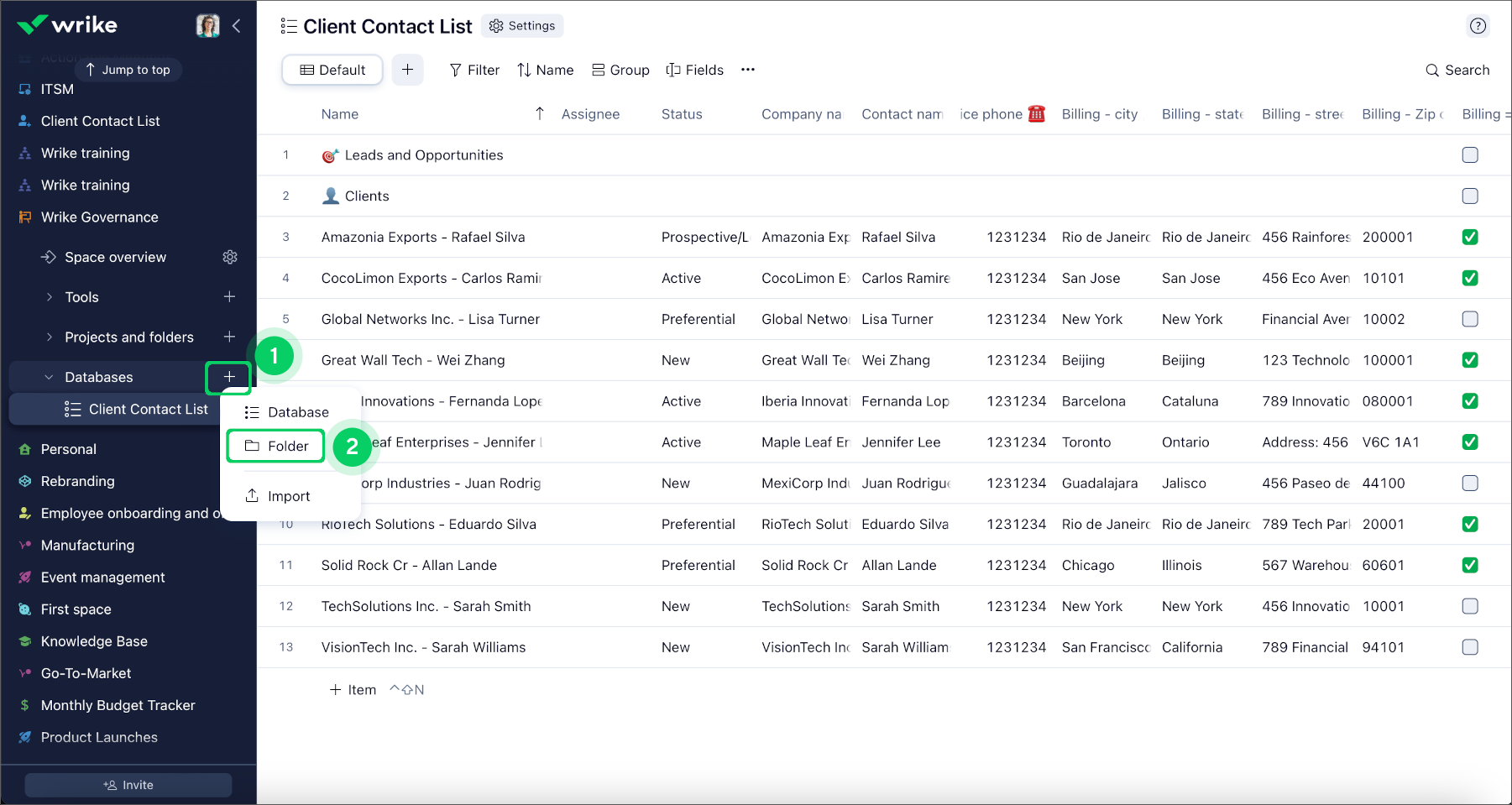Viewport: 1512px width, 805px height.
Task: Uncheck the Billing checkbox for CocoLimon Exports
Action: tap(1470, 278)
